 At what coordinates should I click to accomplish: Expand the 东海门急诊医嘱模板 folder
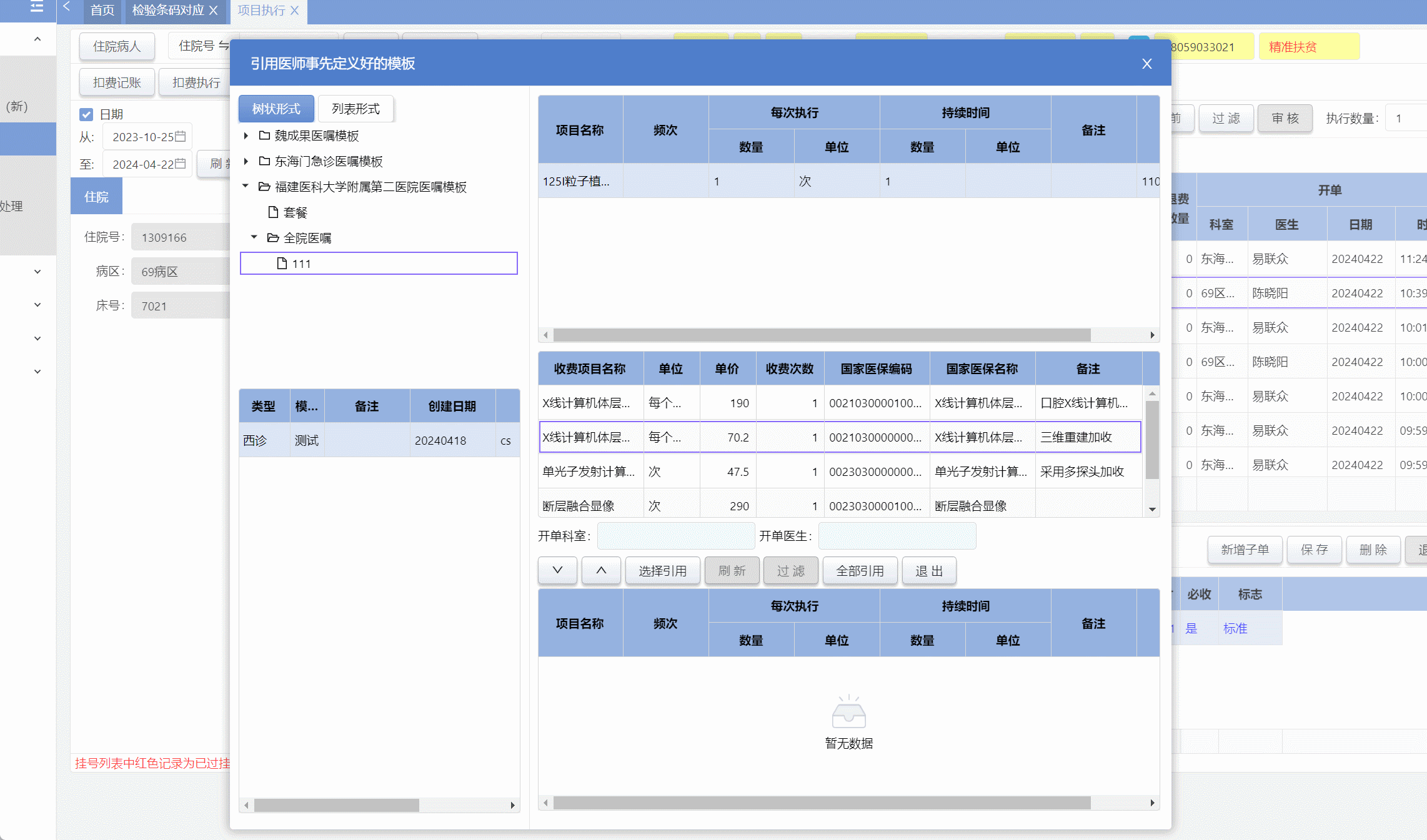click(246, 161)
